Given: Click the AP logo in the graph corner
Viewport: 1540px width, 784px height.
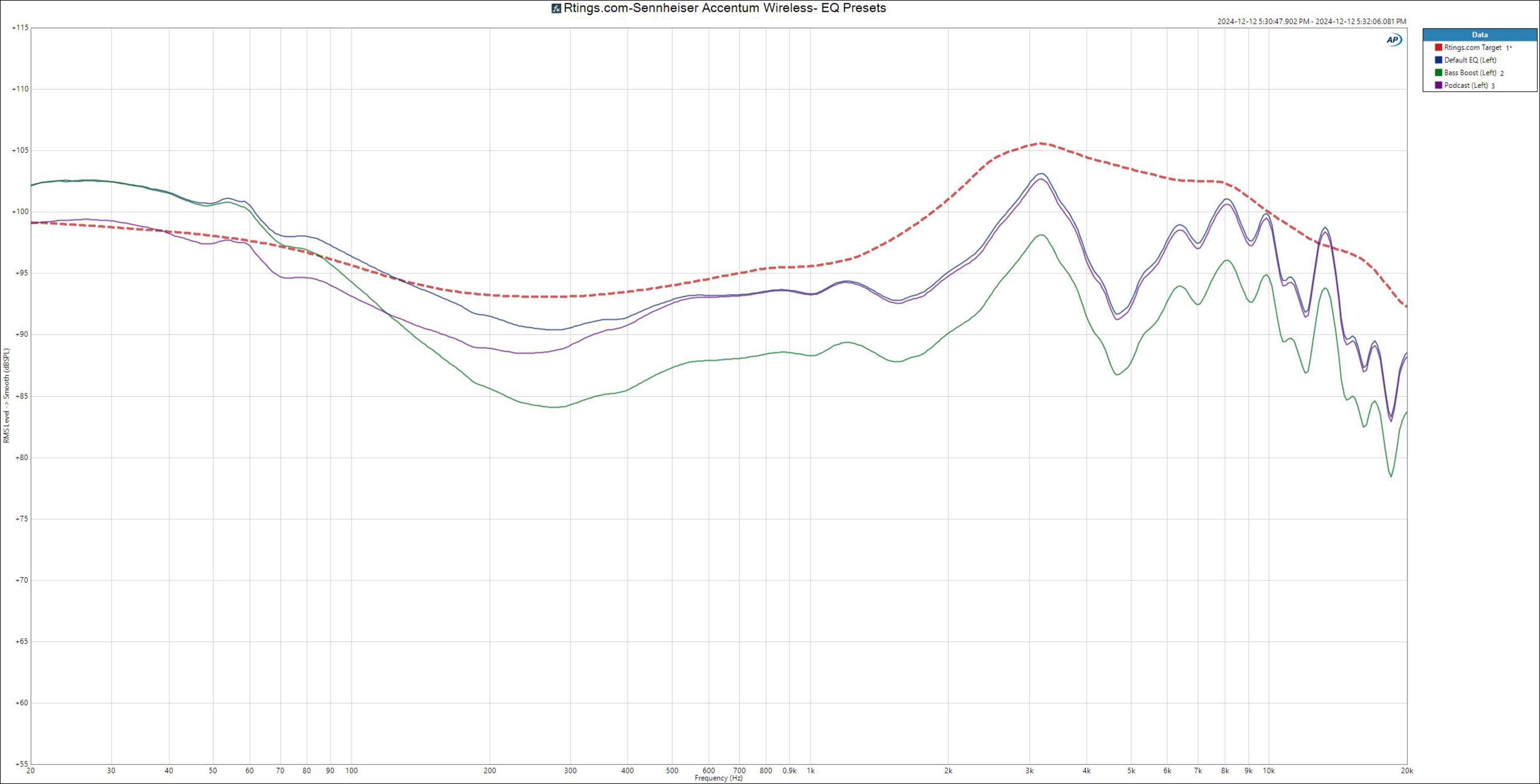Looking at the screenshot, I should coord(1394,40).
